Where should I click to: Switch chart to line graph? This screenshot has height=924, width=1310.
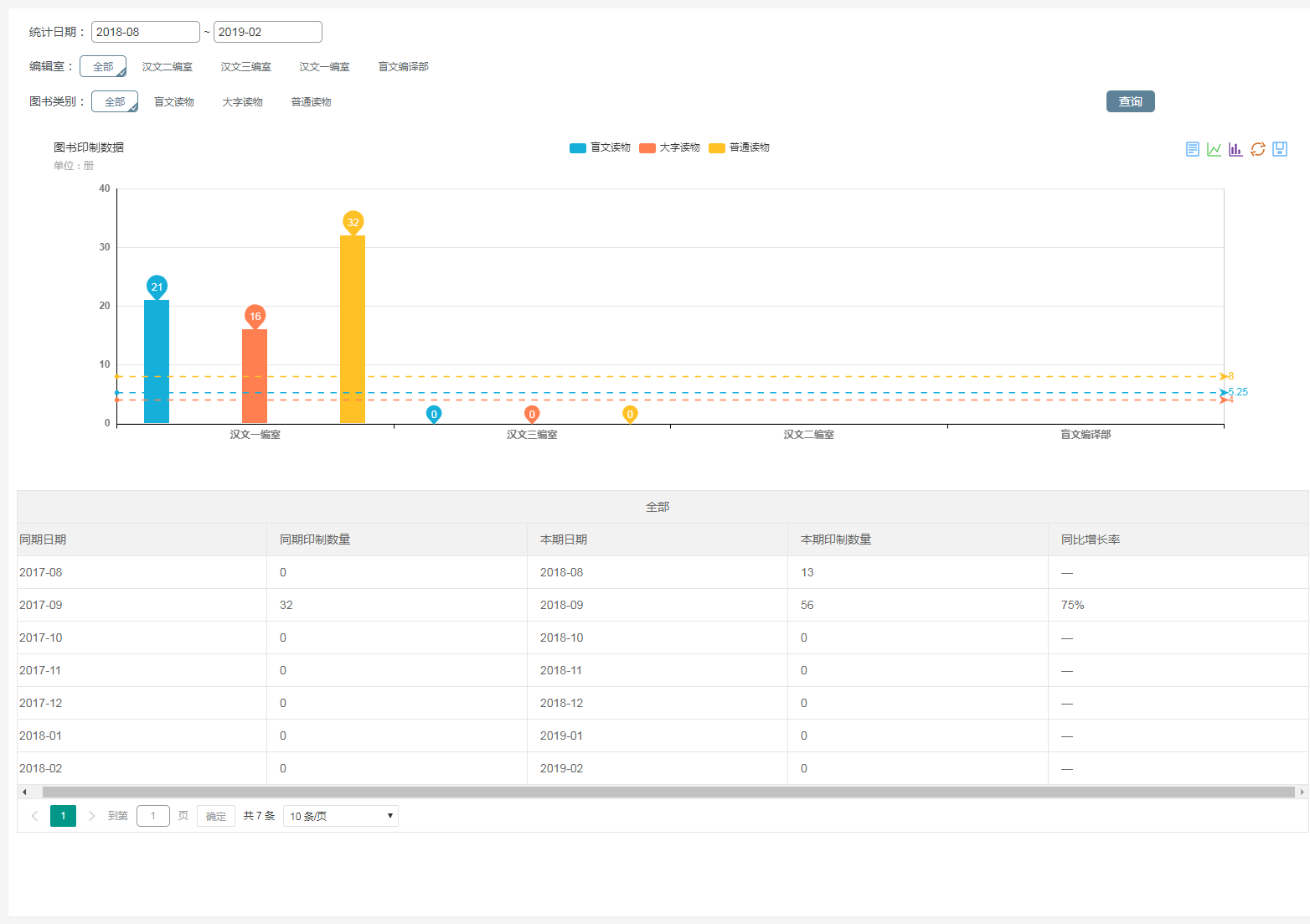pyautogui.click(x=1215, y=149)
